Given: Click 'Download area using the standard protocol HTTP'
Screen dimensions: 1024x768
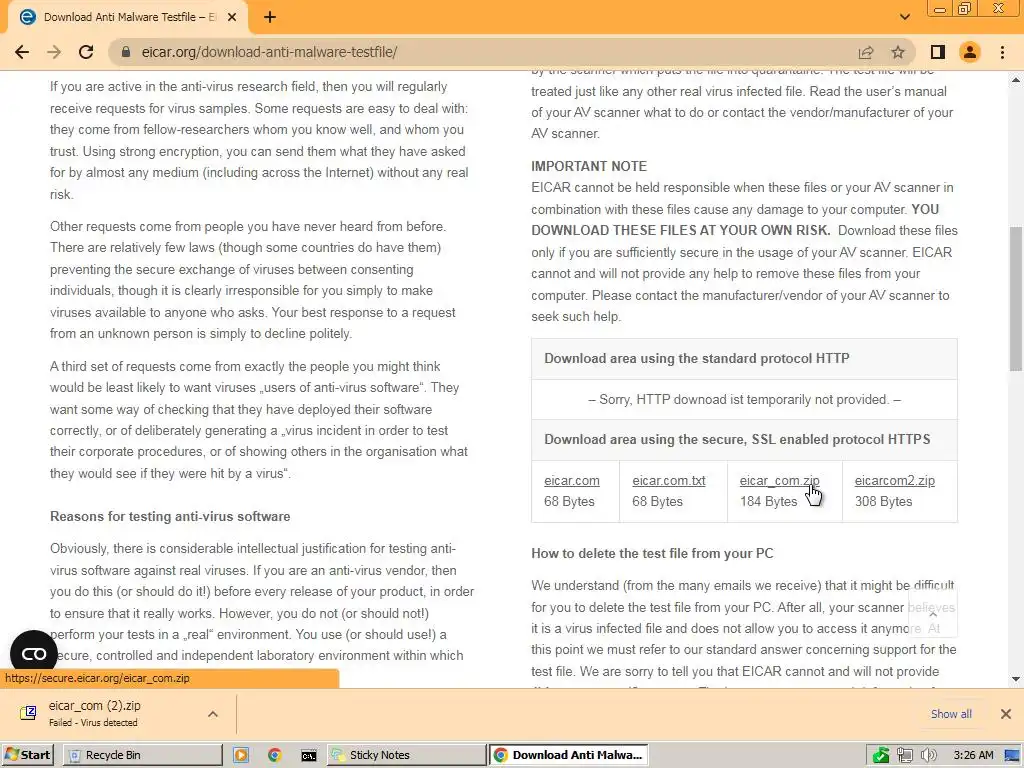Looking at the screenshot, I should point(697,359).
